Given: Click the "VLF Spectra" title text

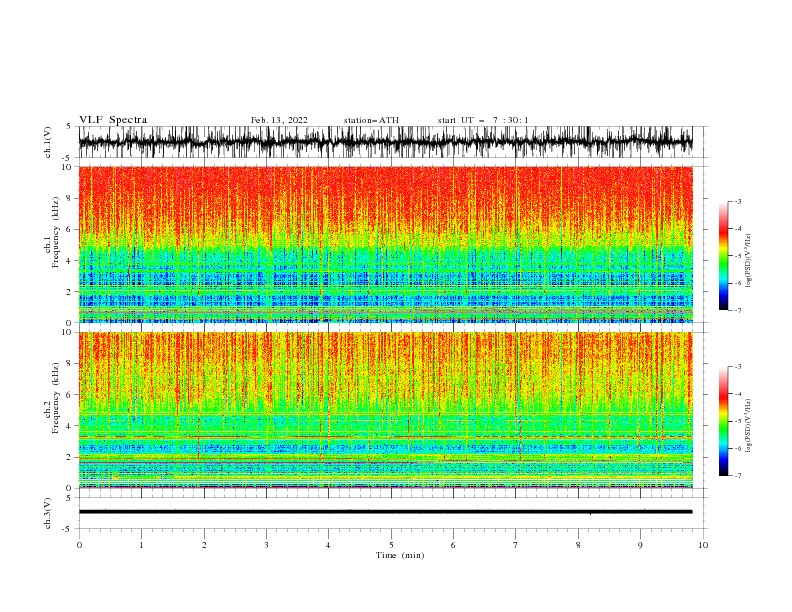Looking at the screenshot, I should (x=113, y=120).
